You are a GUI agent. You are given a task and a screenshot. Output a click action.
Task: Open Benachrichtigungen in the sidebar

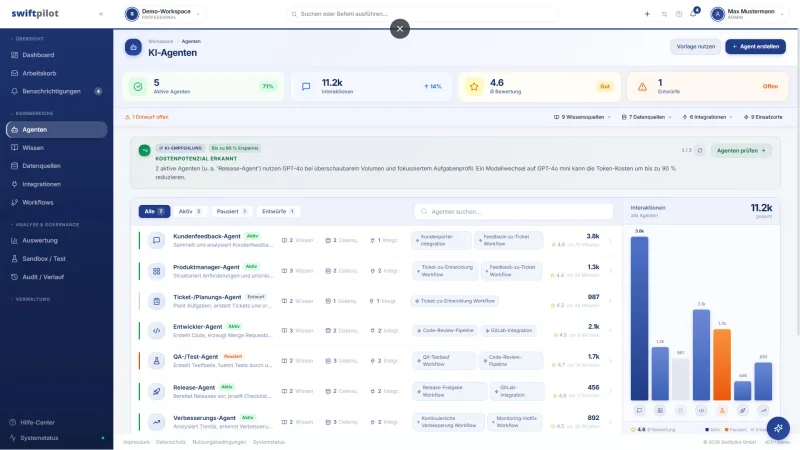pyautogui.click(x=57, y=91)
